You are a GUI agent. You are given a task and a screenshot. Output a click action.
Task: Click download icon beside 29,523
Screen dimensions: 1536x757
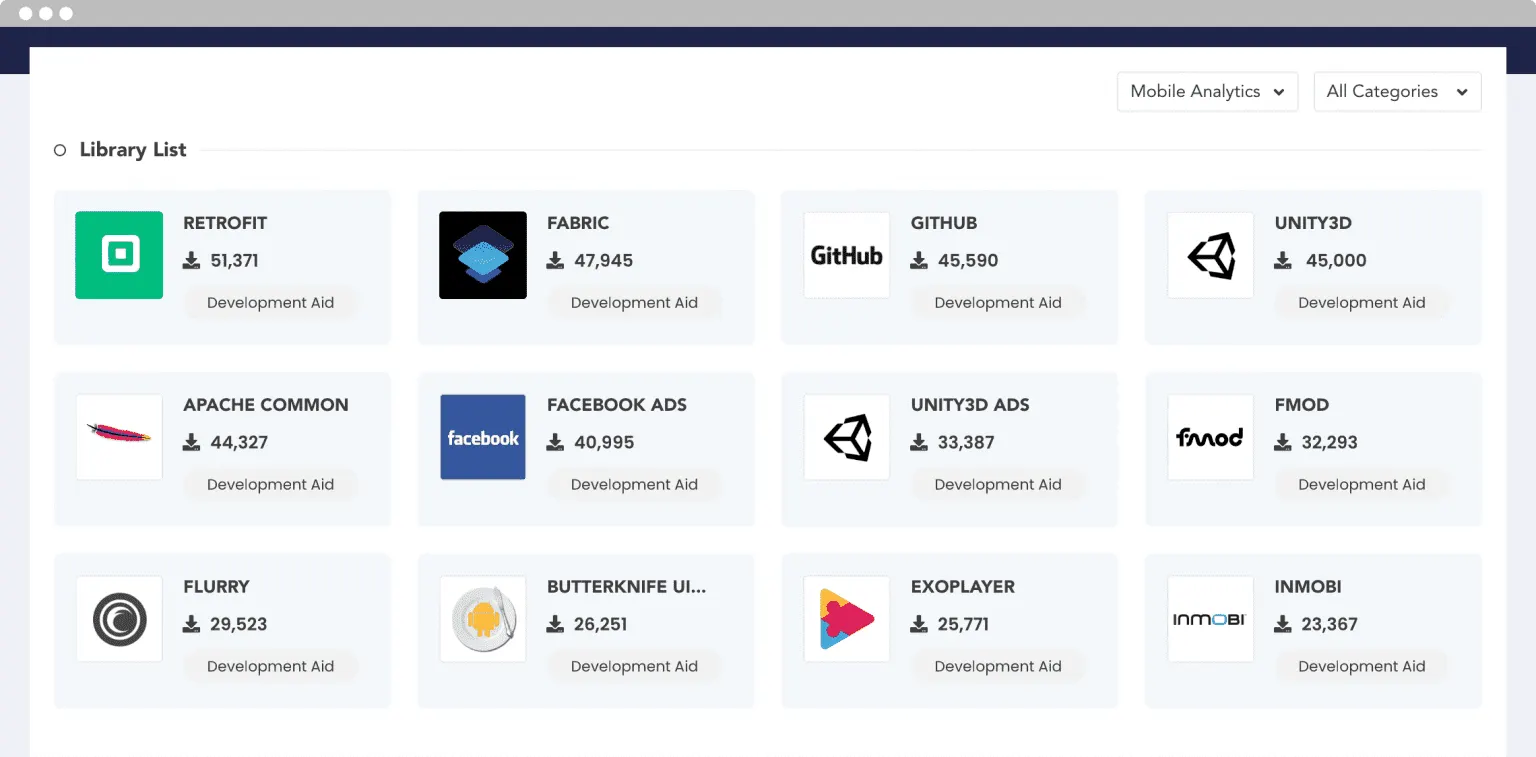coord(192,625)
